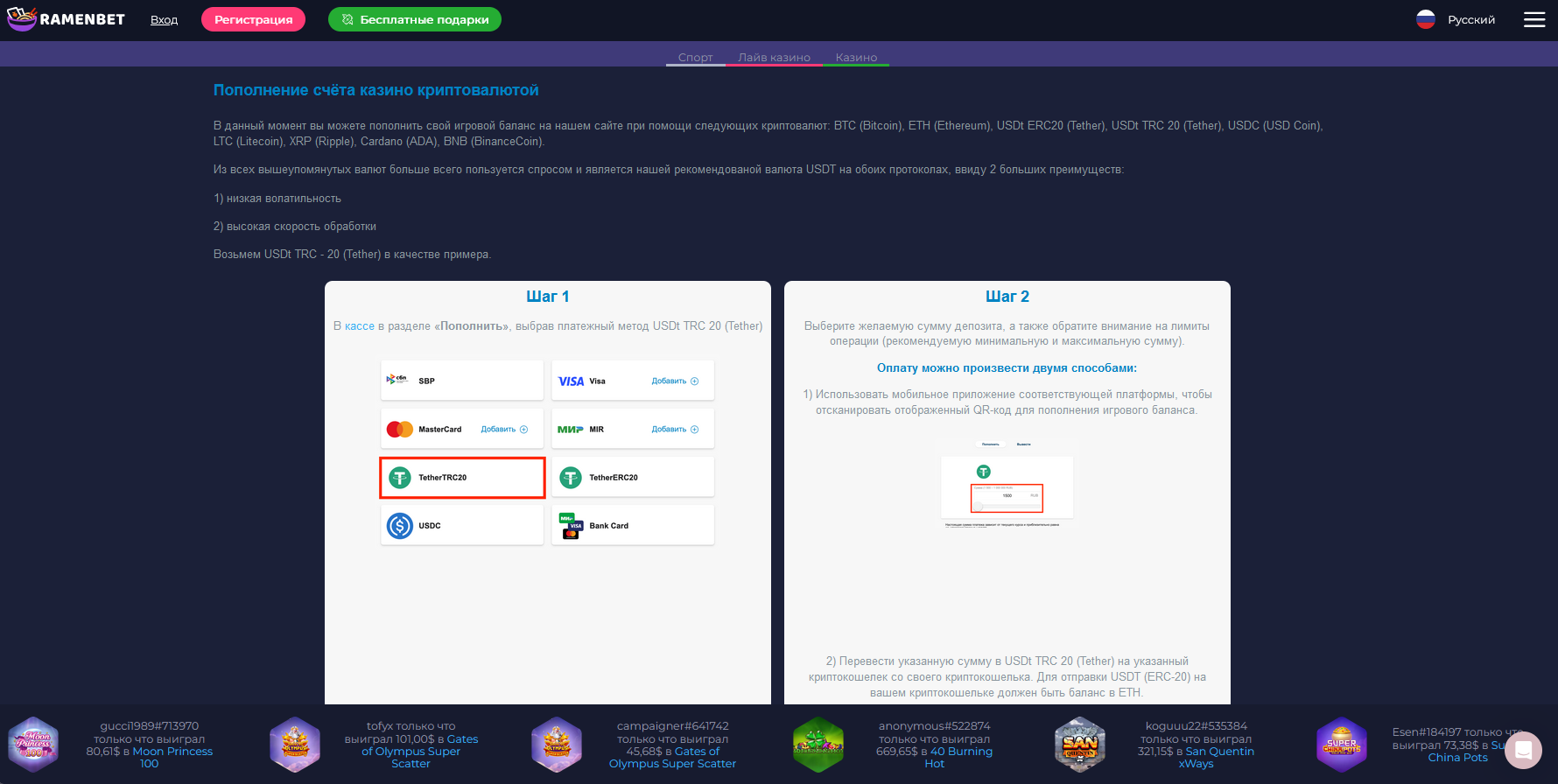Click the game icon beside tofyx's win

(x=295, y=745)
